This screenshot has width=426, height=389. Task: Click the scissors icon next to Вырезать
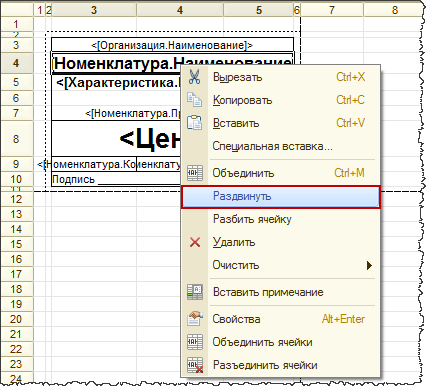point(195,77)
